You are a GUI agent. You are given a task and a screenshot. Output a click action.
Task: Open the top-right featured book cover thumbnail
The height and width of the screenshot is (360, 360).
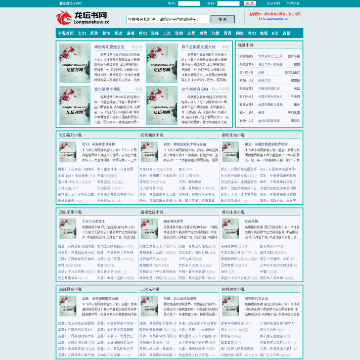[162, 63]
